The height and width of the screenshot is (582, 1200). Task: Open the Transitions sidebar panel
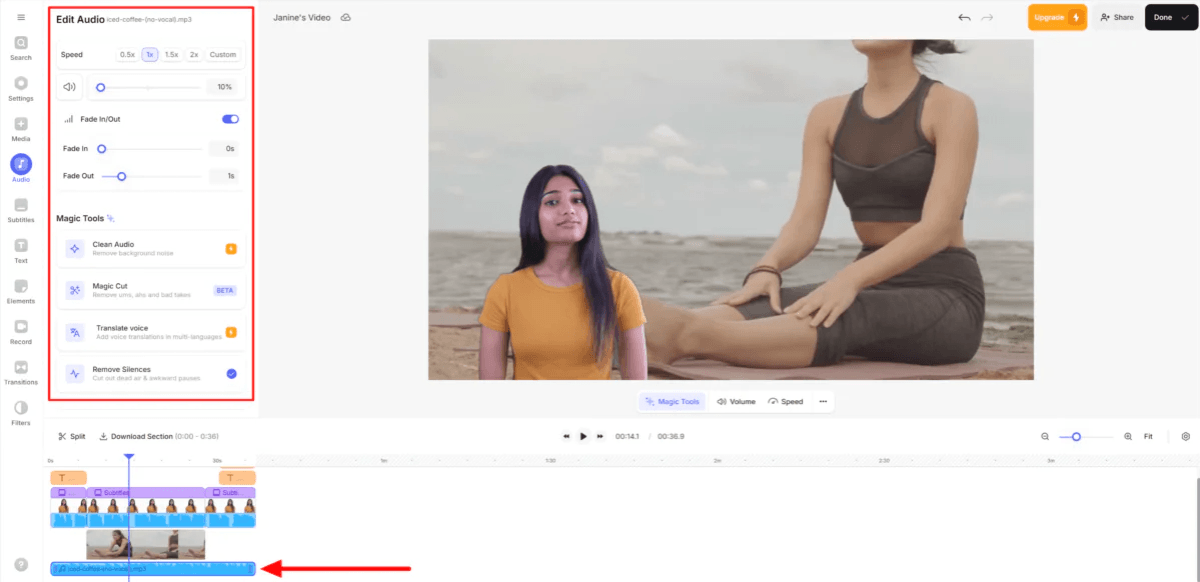21,371
